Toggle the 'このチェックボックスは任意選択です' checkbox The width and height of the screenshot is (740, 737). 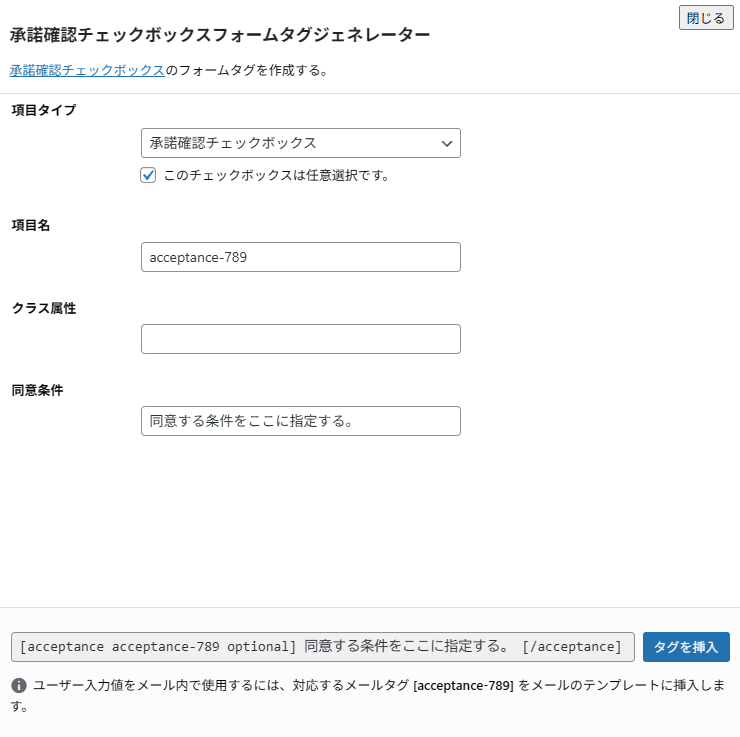pos(149,175)
